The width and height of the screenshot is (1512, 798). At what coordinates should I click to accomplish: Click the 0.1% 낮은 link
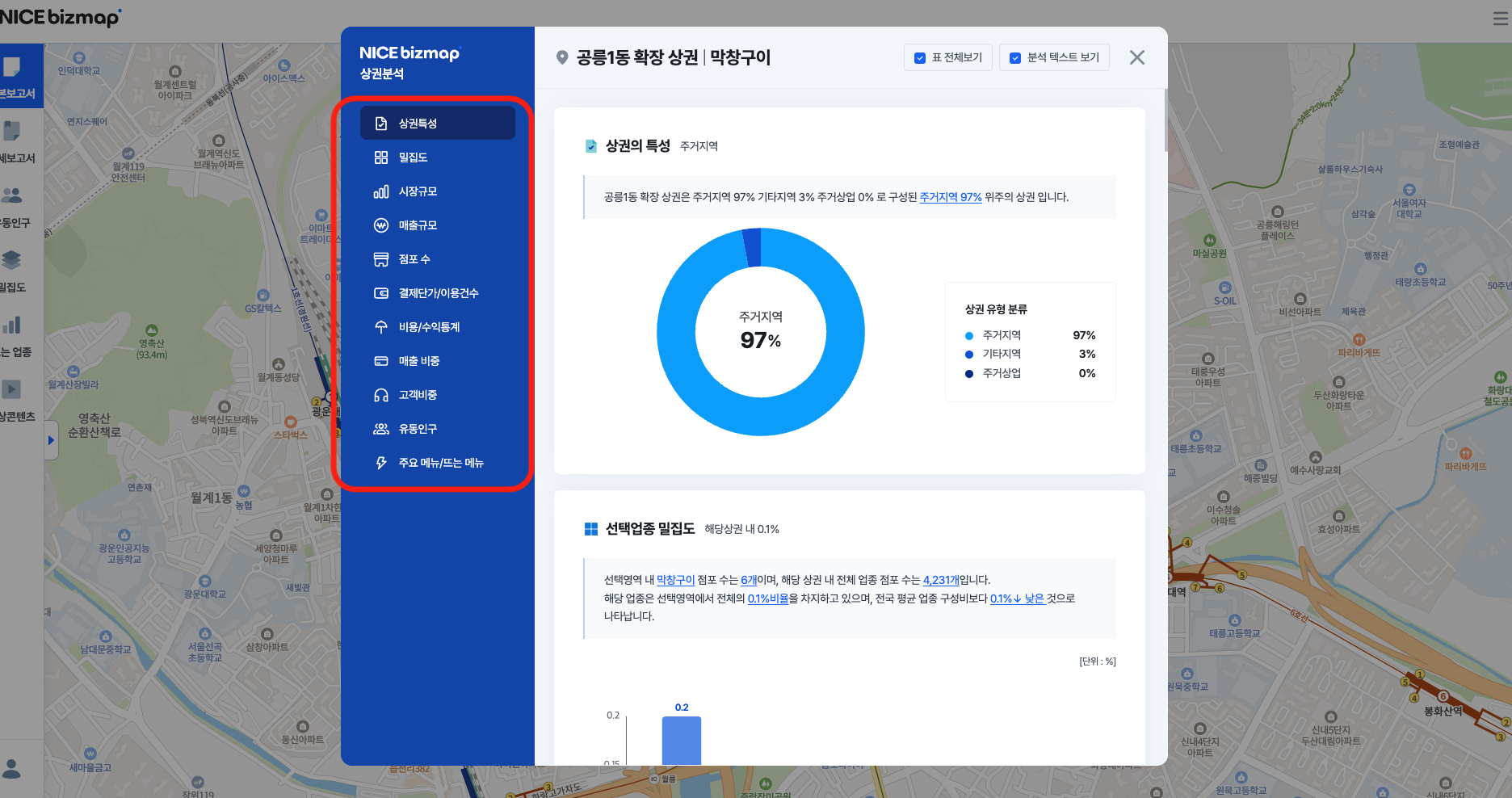tap(1018, 598)
